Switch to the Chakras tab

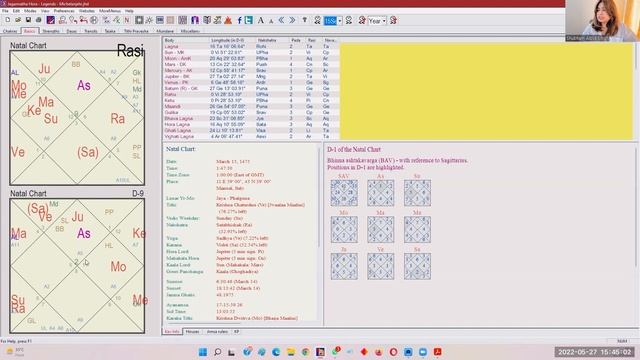tap(10, 31)
